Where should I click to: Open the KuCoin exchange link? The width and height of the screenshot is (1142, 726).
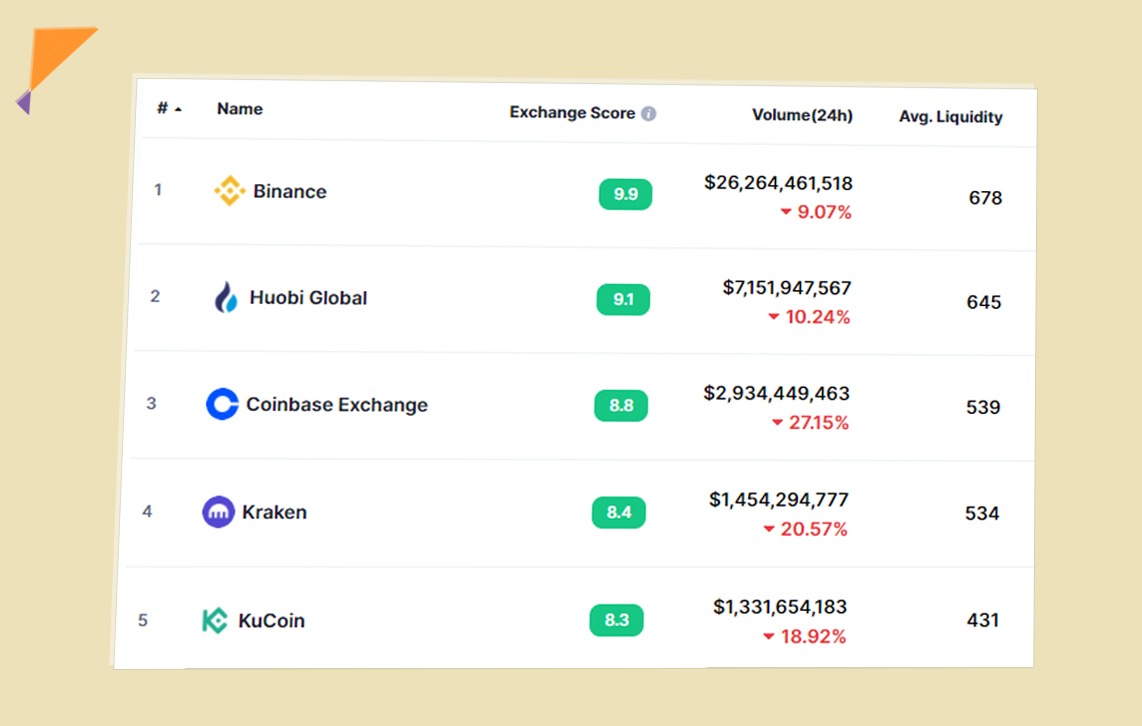coord(271,620)
